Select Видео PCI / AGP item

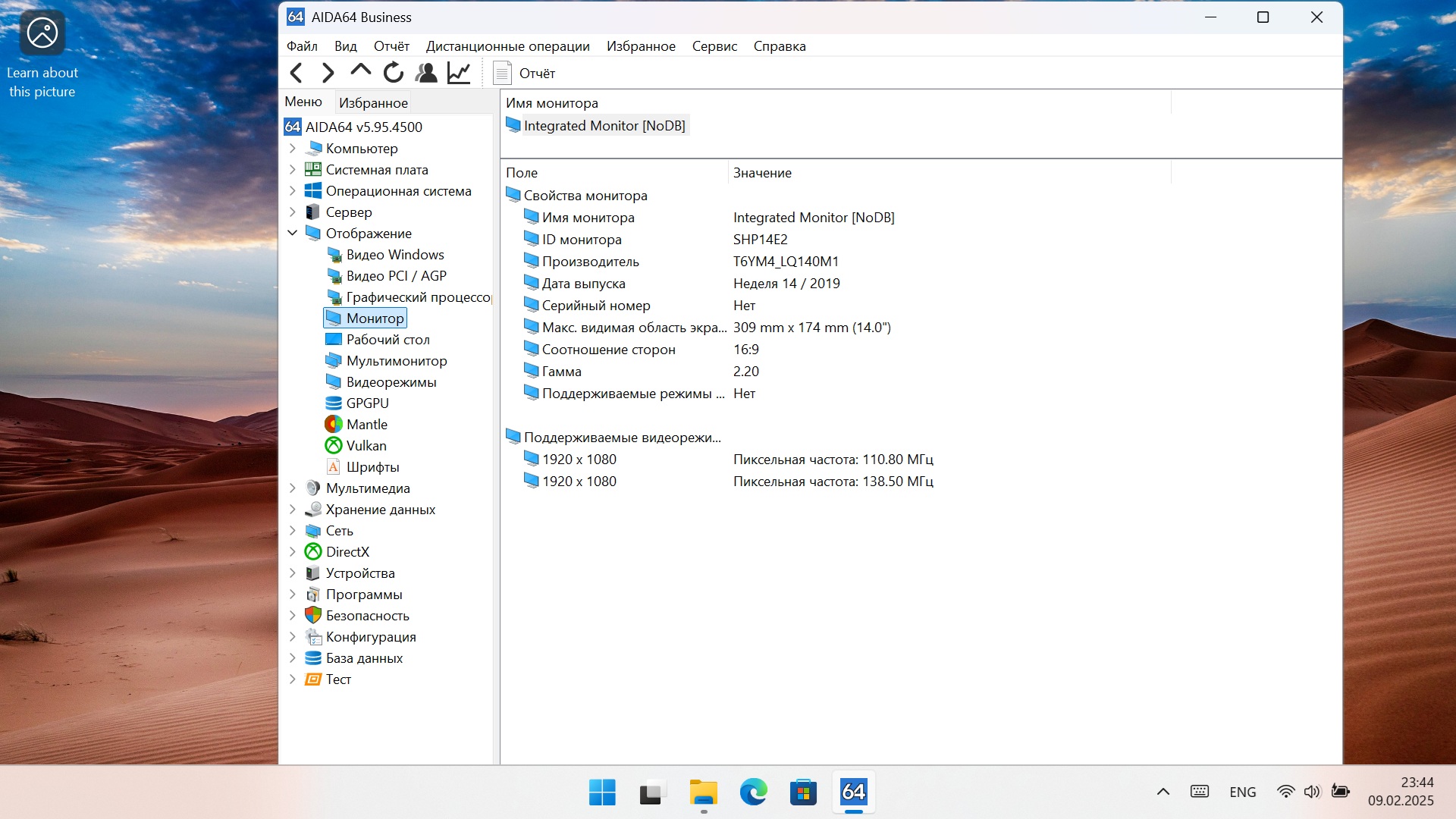pyautogui.click(x=396, y=276)
